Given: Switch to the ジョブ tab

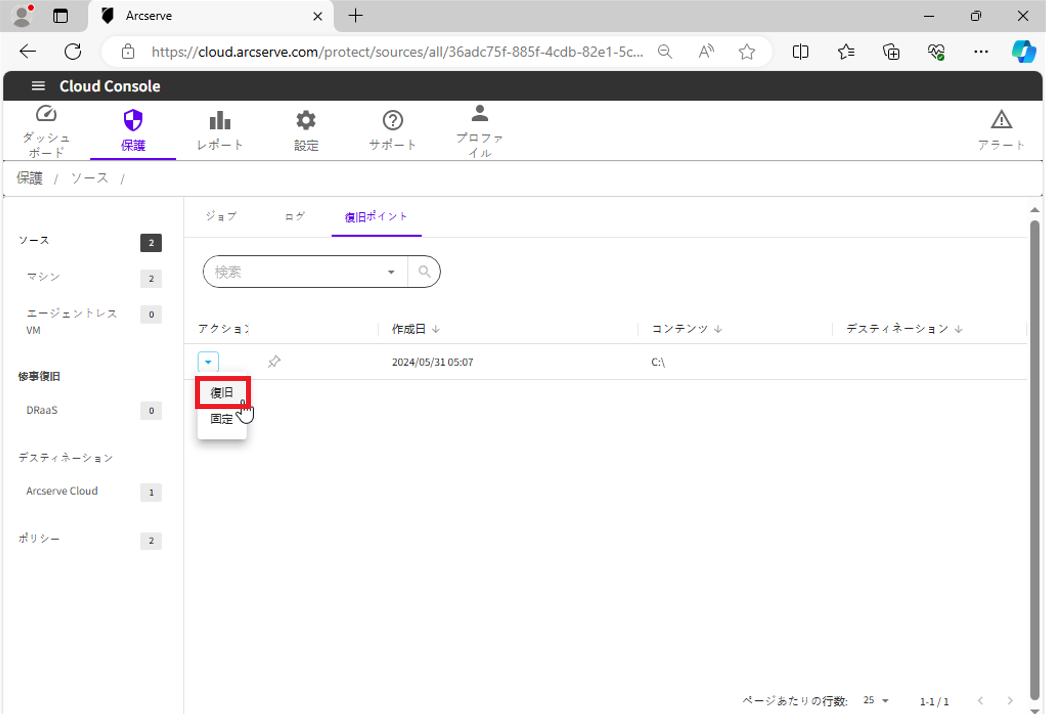Looking at the screenshot, I should (221, 217).
